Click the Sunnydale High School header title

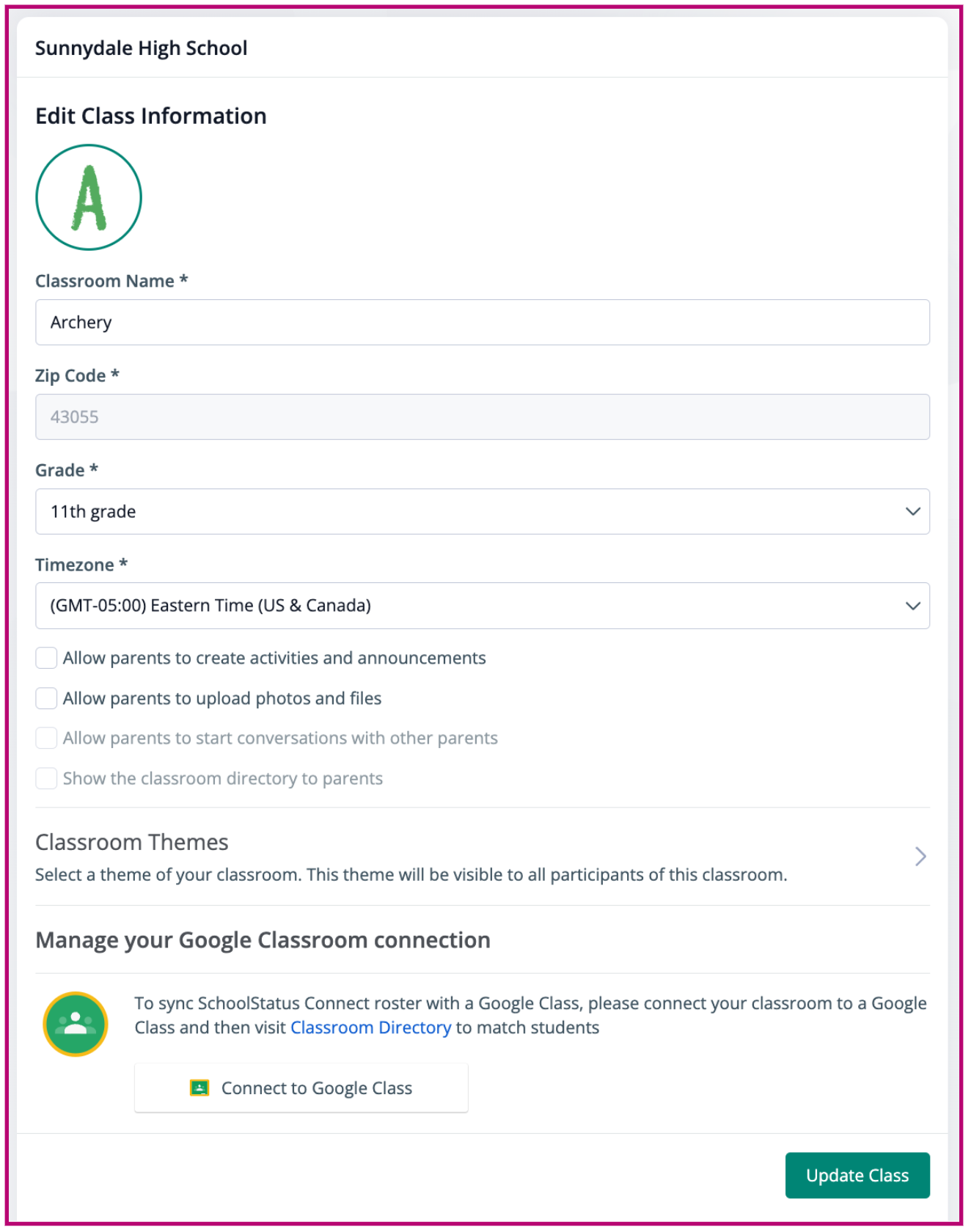click(142, 48)
